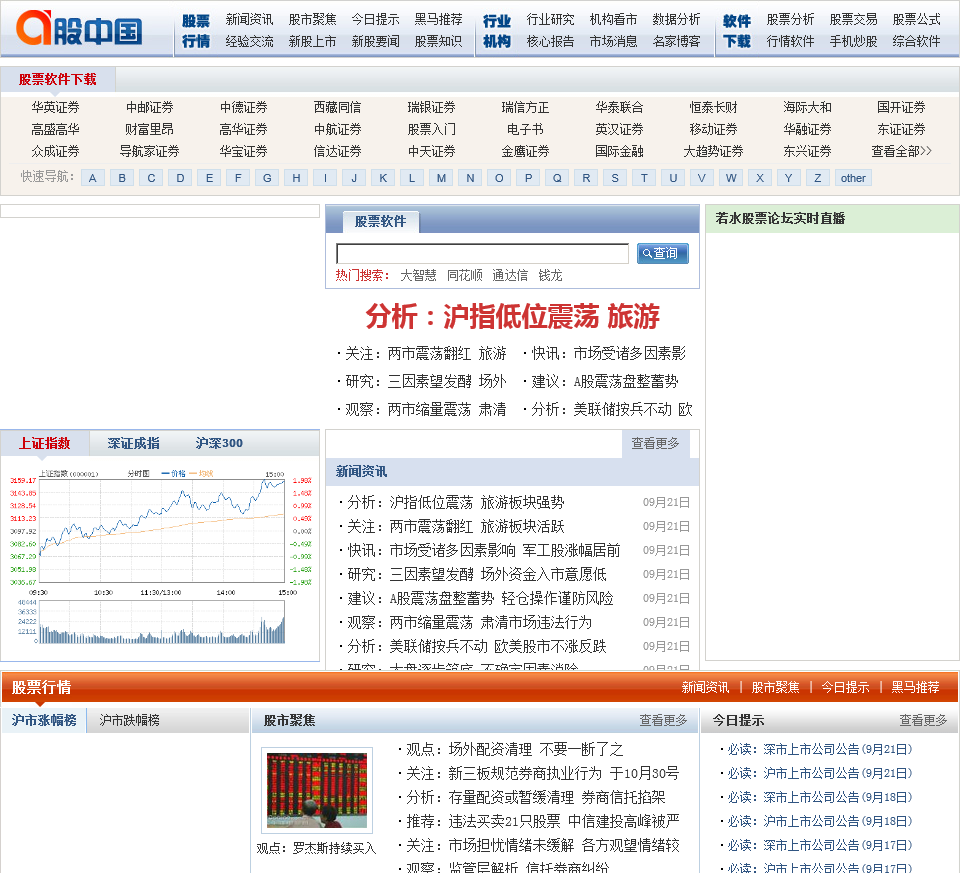The image size is (960, 873).
Task: Click the stock board photo thumbnail
Action: point(317,790)
